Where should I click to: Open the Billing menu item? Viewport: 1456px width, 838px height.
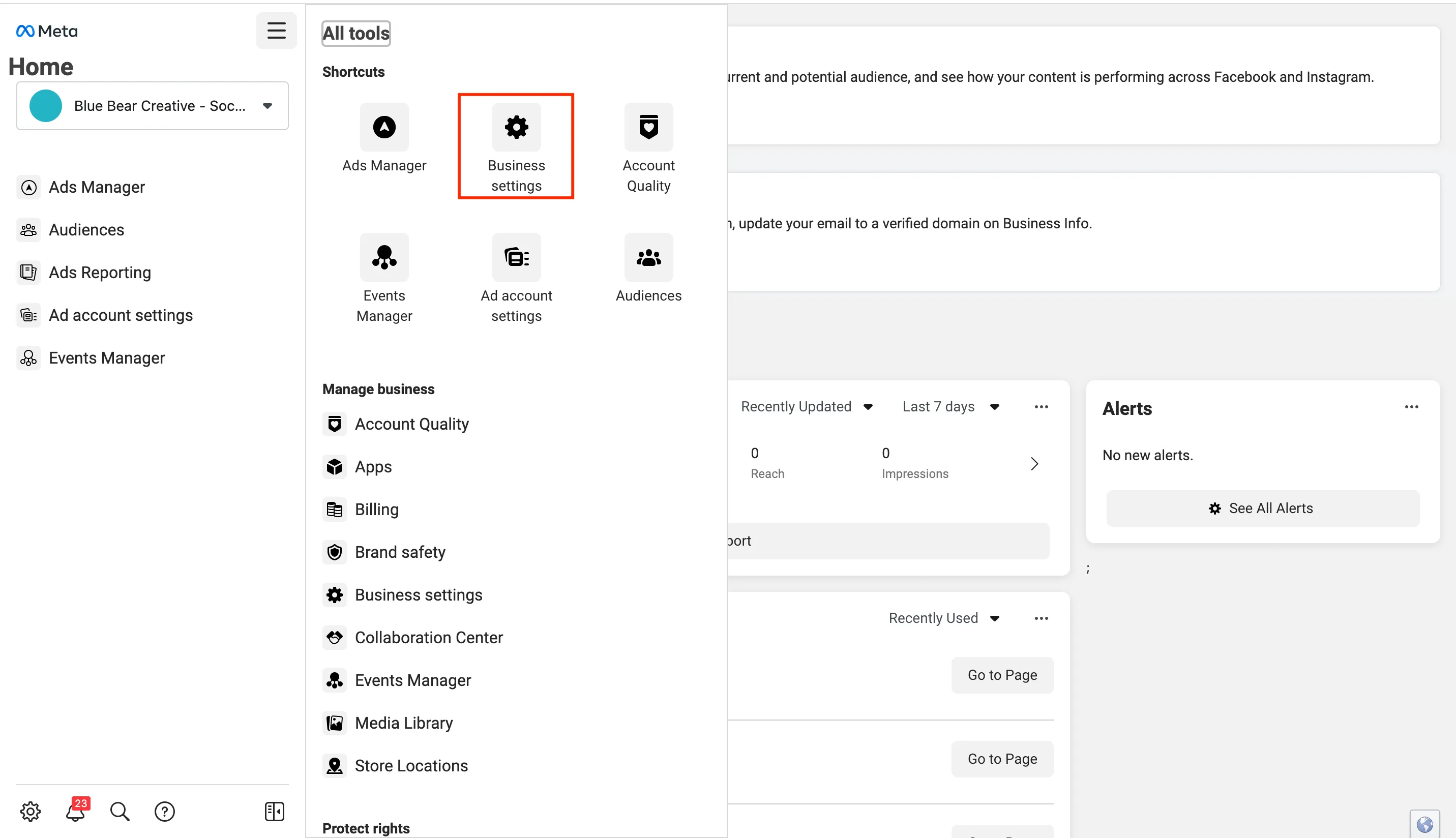coord(377,509)
